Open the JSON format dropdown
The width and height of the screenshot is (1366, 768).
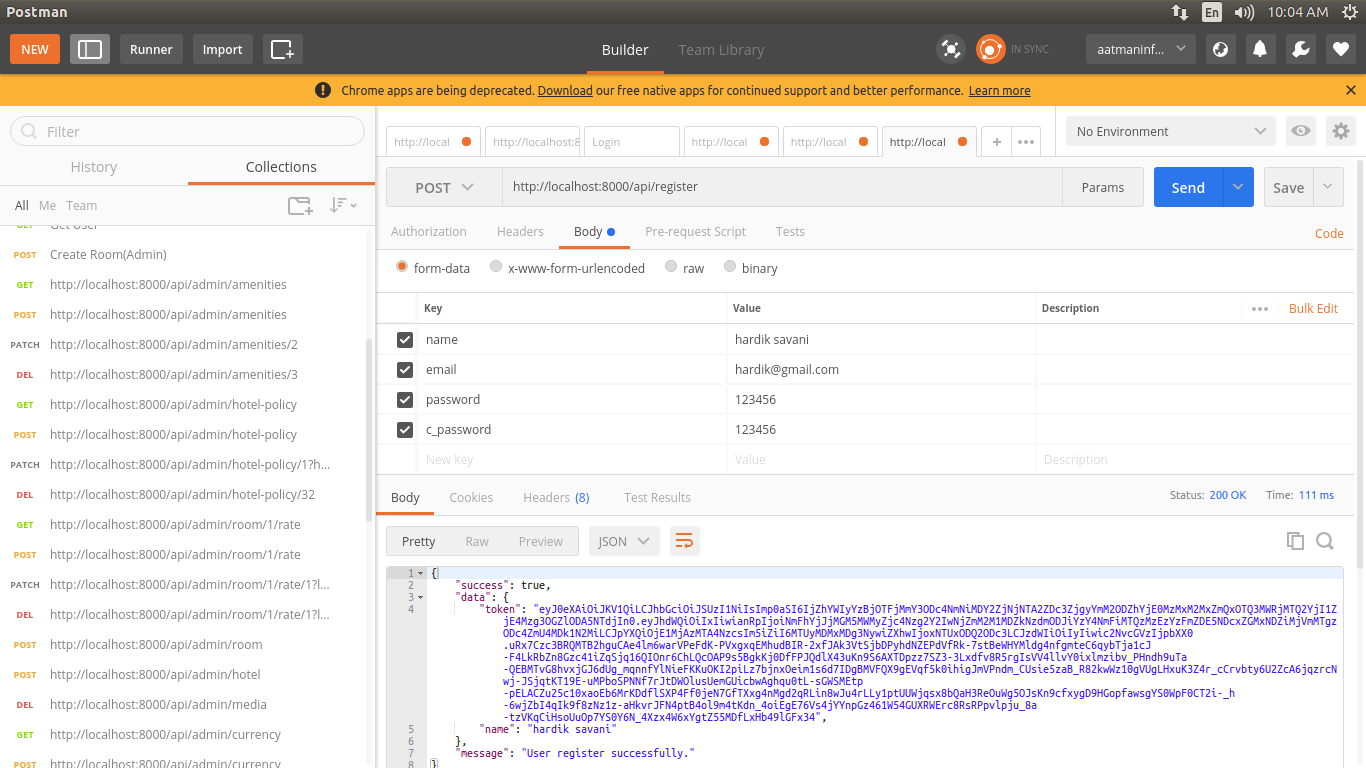click(624, 541)
